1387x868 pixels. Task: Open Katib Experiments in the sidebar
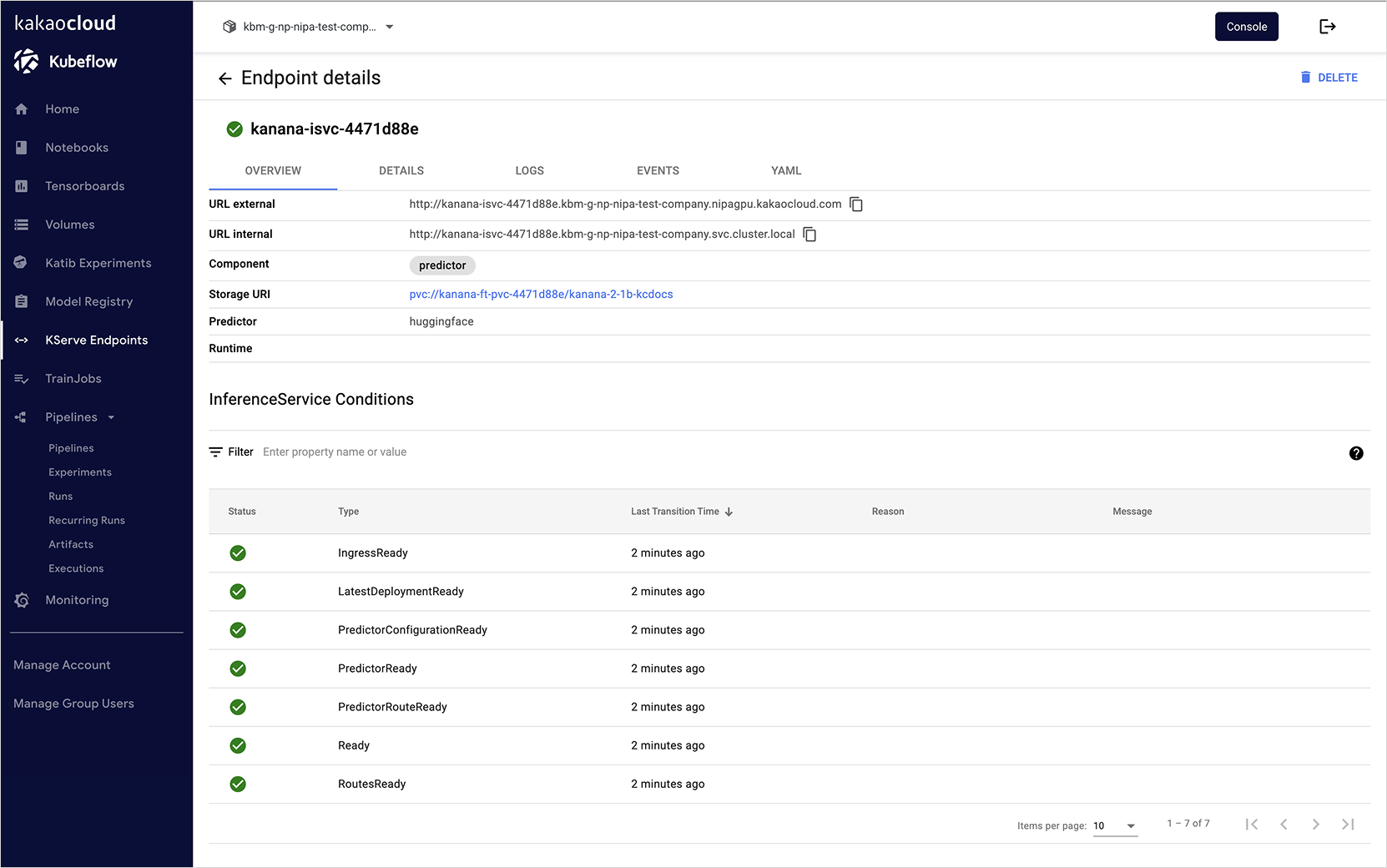98,263
